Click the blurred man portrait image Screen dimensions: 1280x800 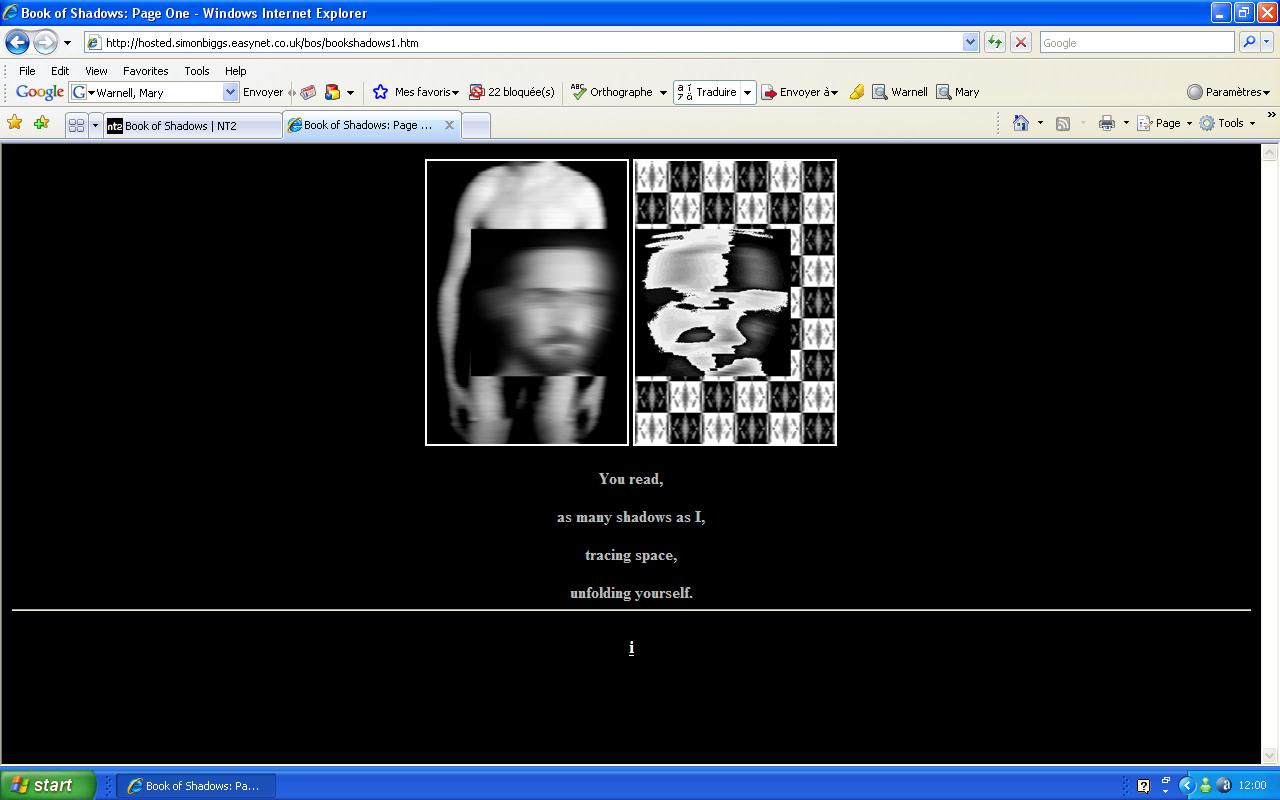(x=527, y=302)
